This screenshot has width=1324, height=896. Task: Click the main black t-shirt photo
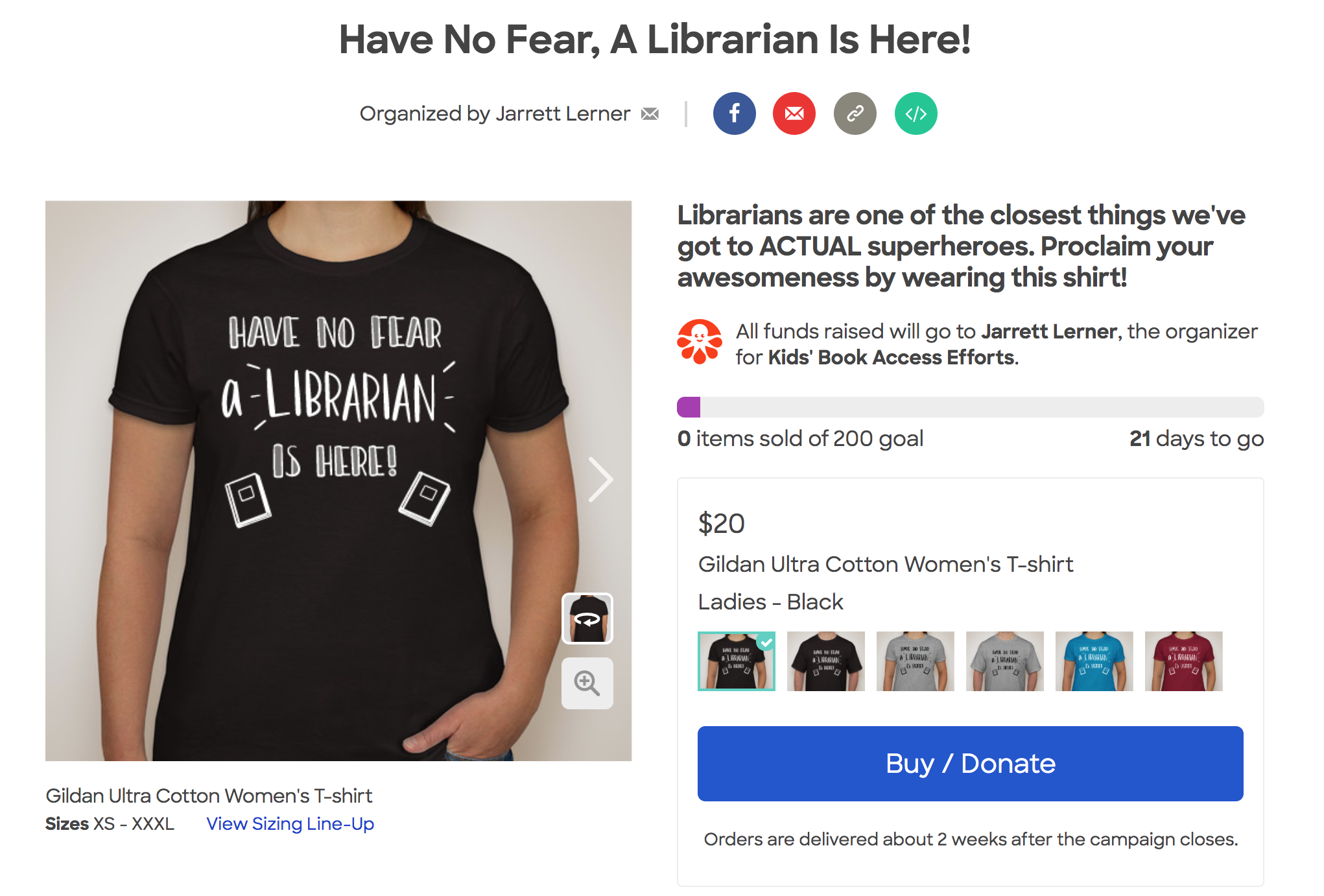(338, 480)
